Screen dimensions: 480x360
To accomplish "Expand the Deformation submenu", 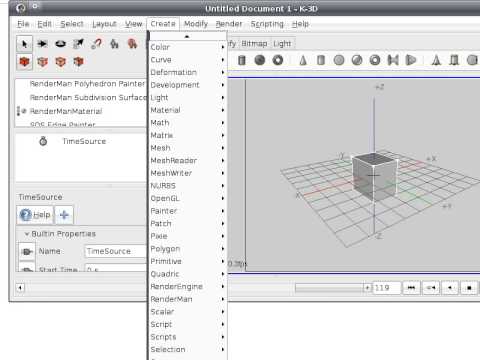I will 187,72.
